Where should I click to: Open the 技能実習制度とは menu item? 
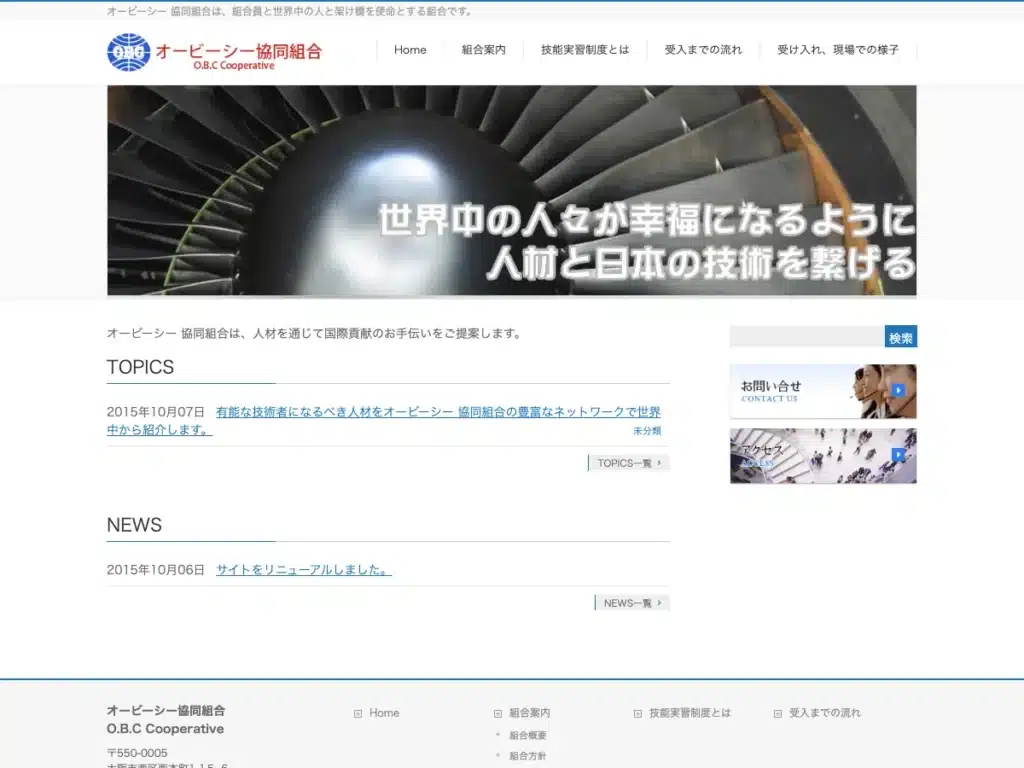click(x=585, y=50)
